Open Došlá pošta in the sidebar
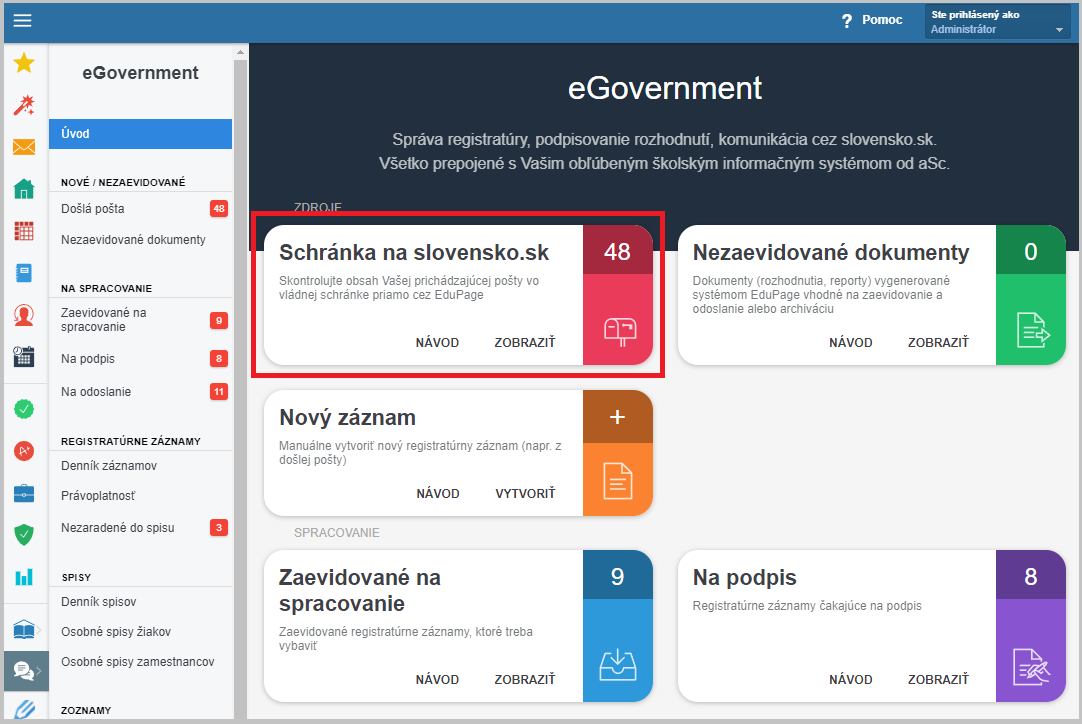Viewport: 1082px width, 724px height. [x=92, y=208]
